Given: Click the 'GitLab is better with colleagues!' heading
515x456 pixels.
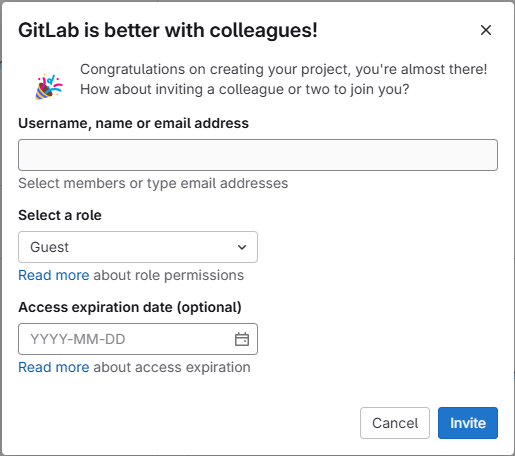Looking at the screenshot, I should coord(168,30).
